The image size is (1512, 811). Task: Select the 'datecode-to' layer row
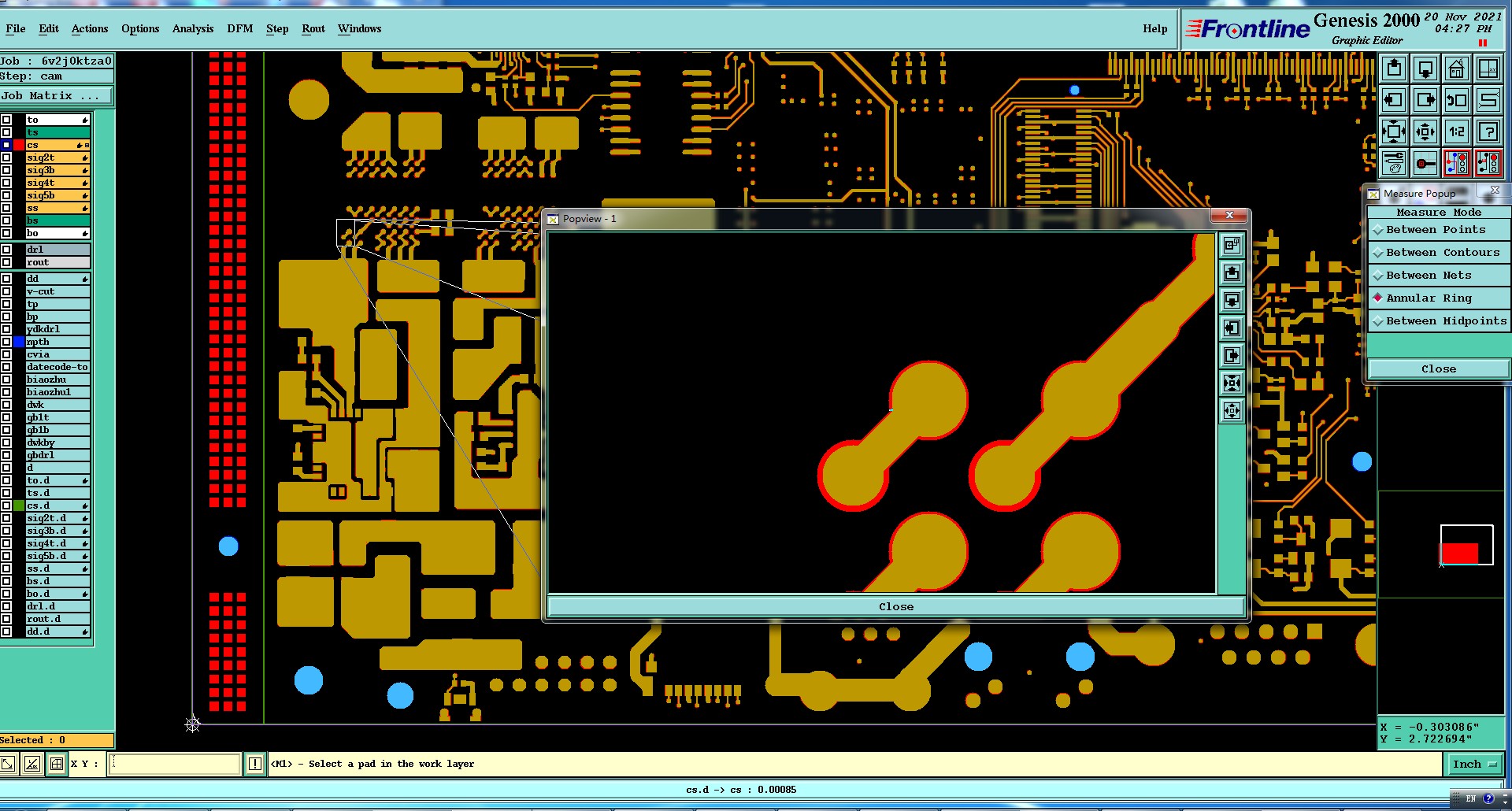[58, 367]
